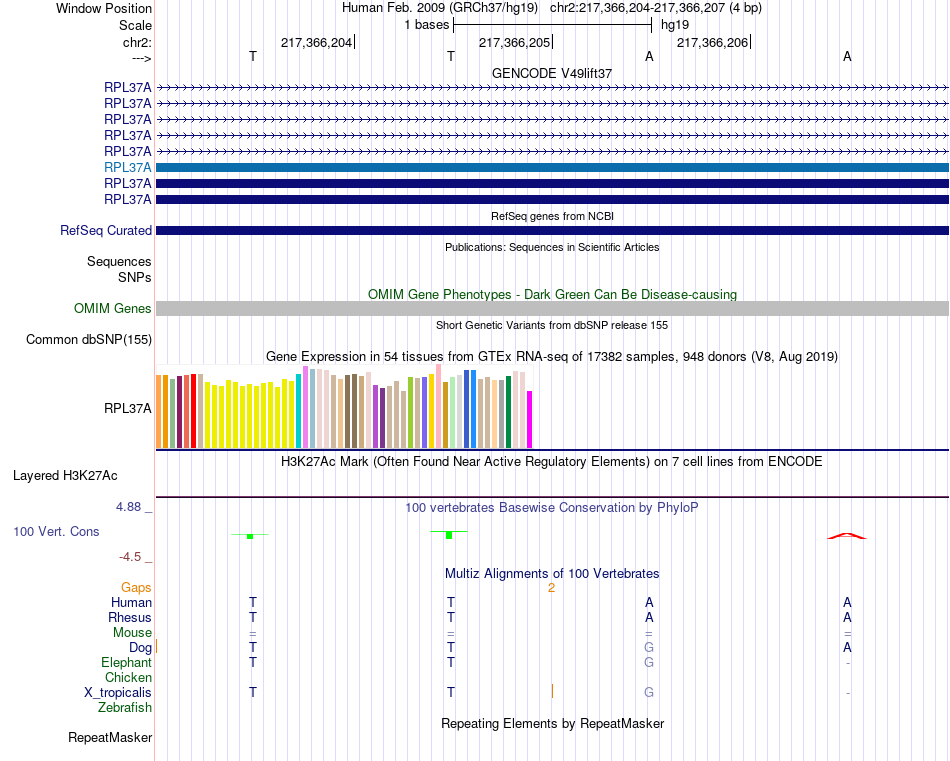Select the X_tropicalis species label

coord(118,693)
